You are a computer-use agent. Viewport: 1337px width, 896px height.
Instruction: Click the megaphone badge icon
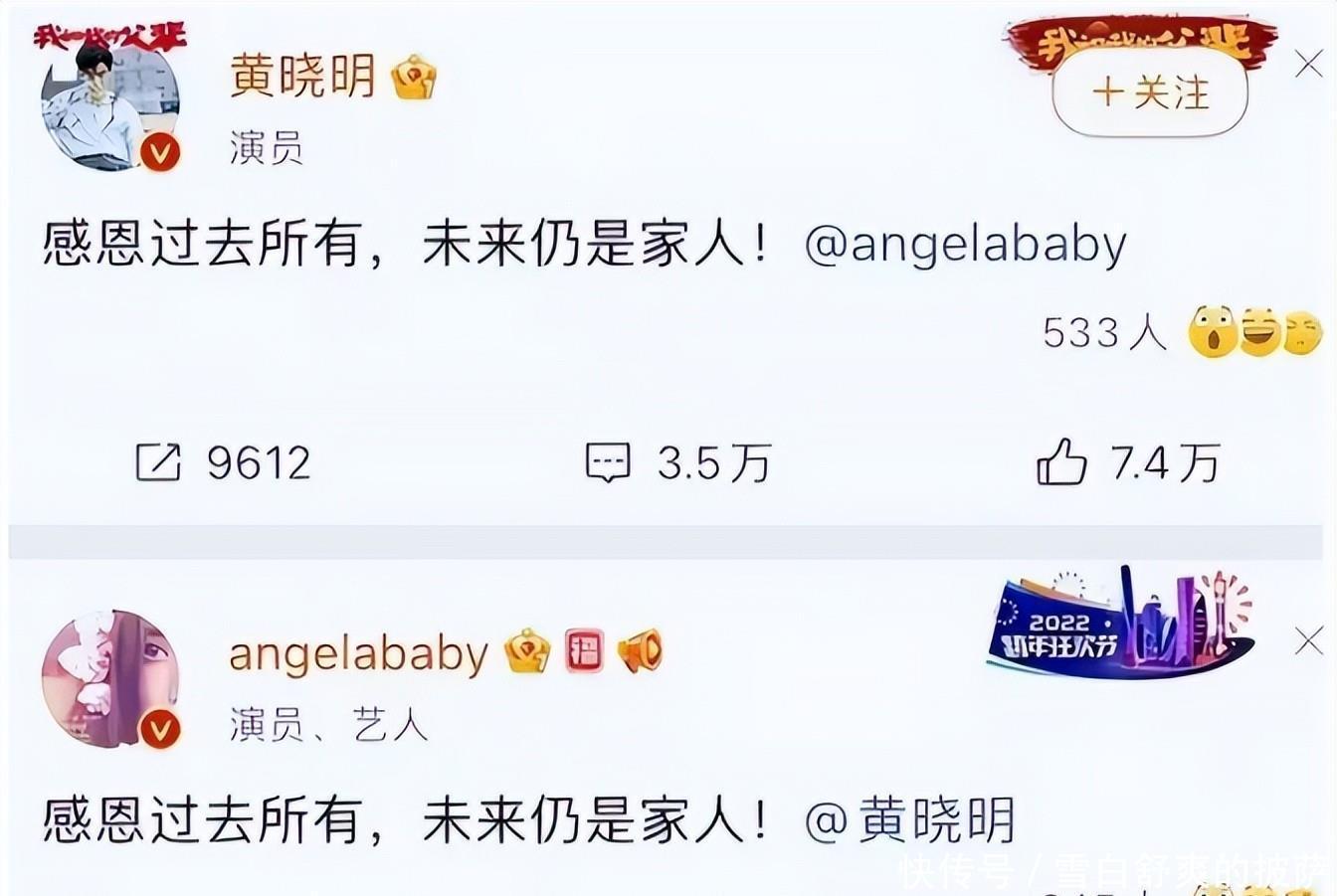[x=639, y=652]
